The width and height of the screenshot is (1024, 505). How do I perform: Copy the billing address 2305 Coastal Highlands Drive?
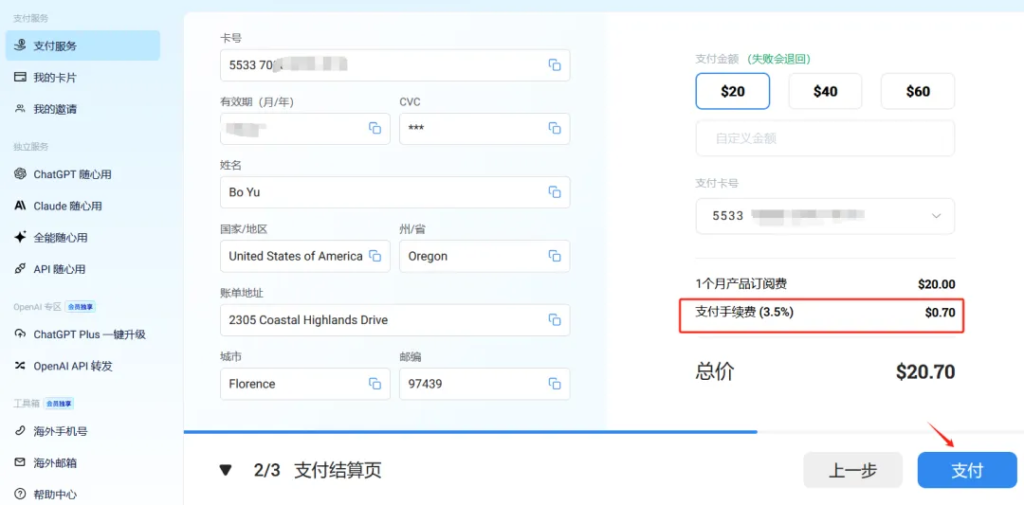pos(554,320)
